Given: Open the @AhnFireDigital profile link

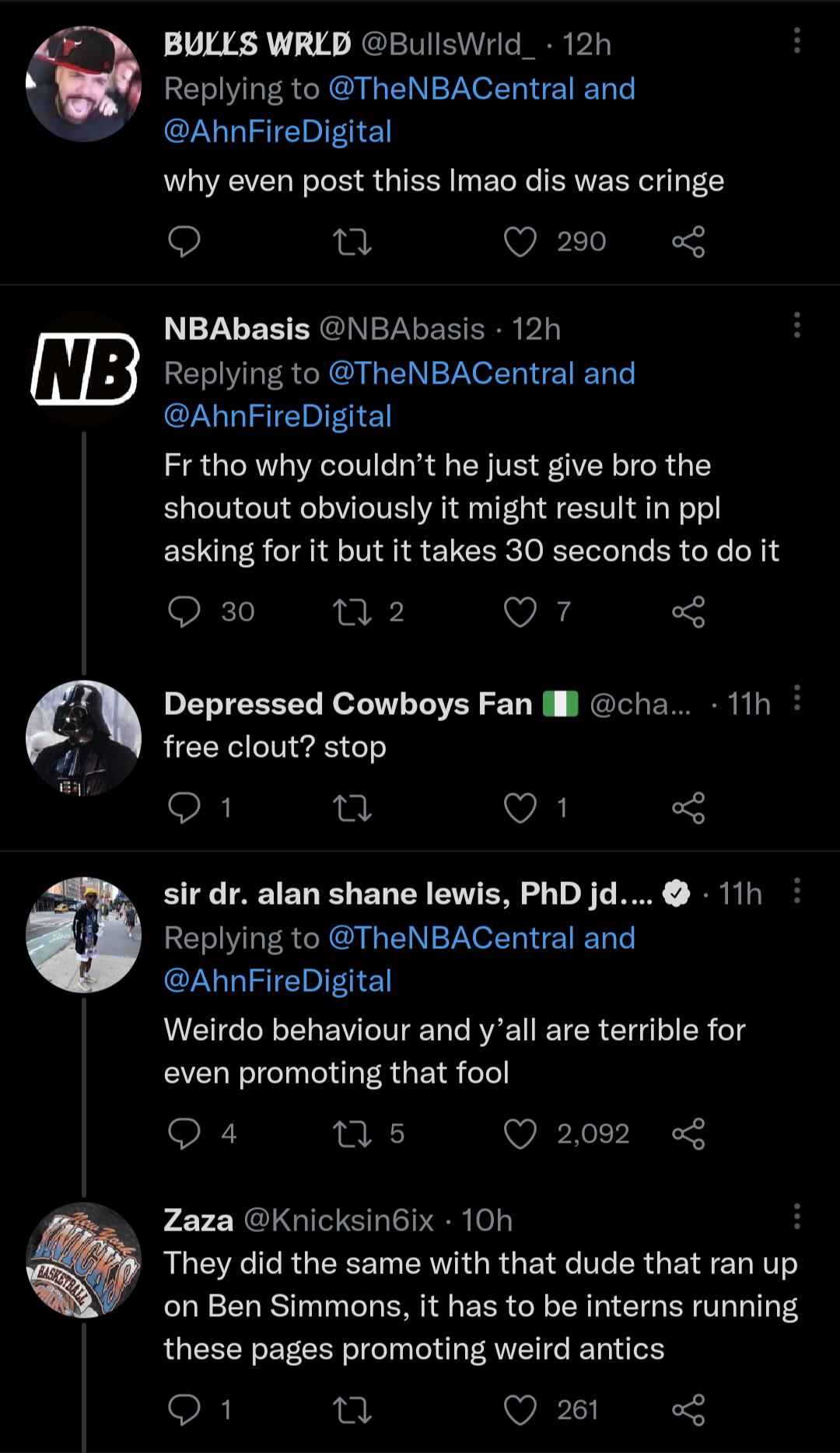Looking at the screenshot, I should tap(277, 131).
